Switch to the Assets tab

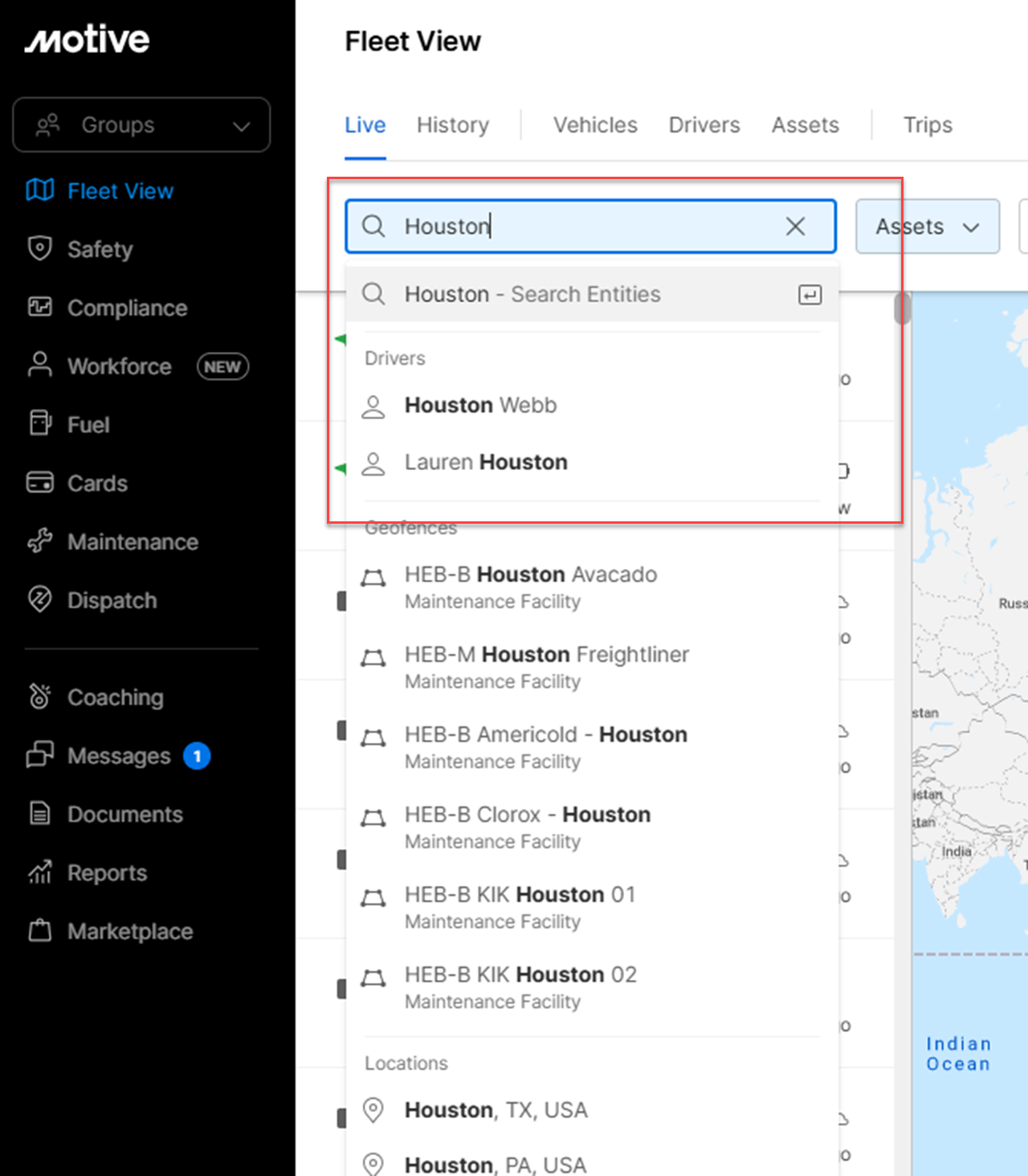pos(806,125)
